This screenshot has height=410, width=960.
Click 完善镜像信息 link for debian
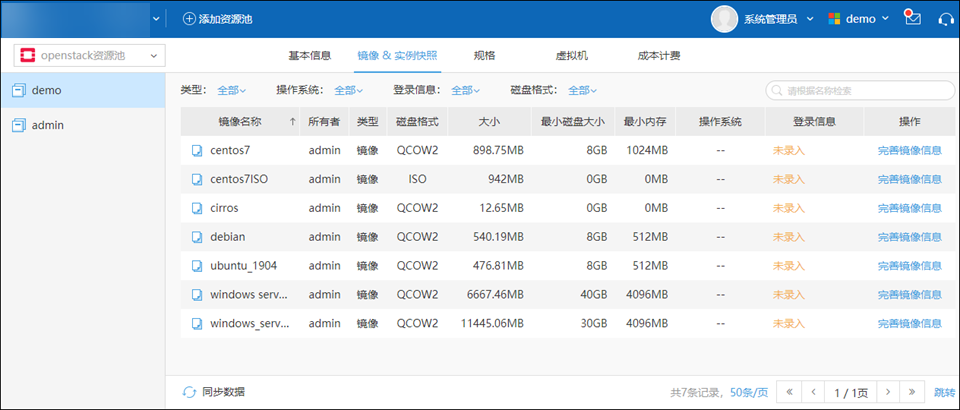tap(909, 237)
